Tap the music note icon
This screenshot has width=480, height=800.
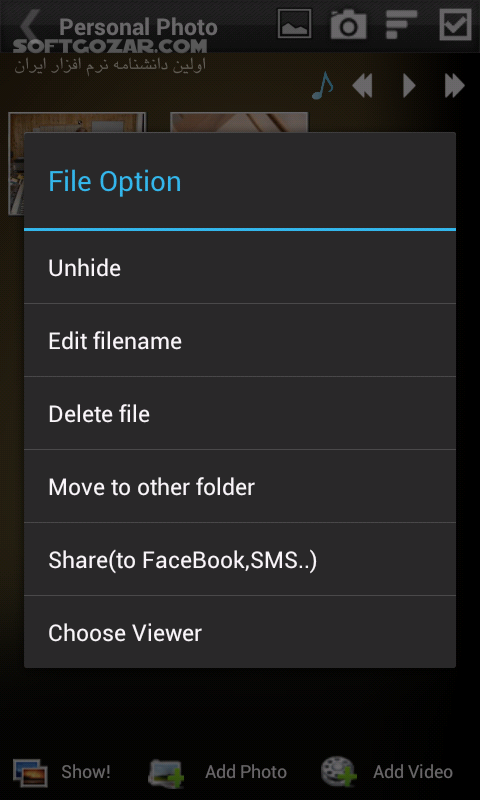[x=323, y=86]
